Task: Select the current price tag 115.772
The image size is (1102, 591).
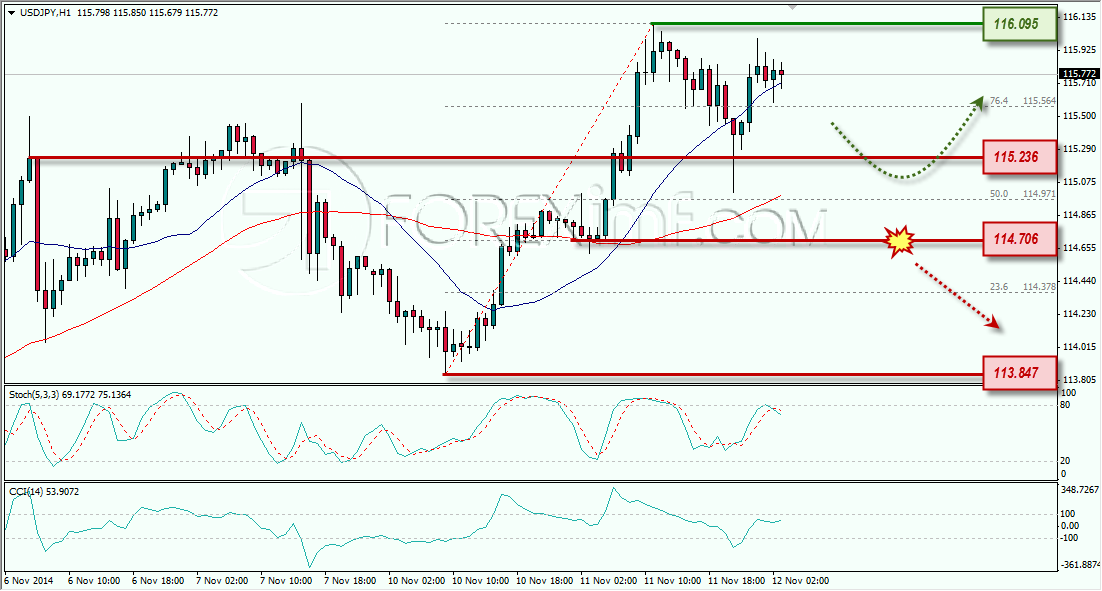Action: coord(1079,74)
